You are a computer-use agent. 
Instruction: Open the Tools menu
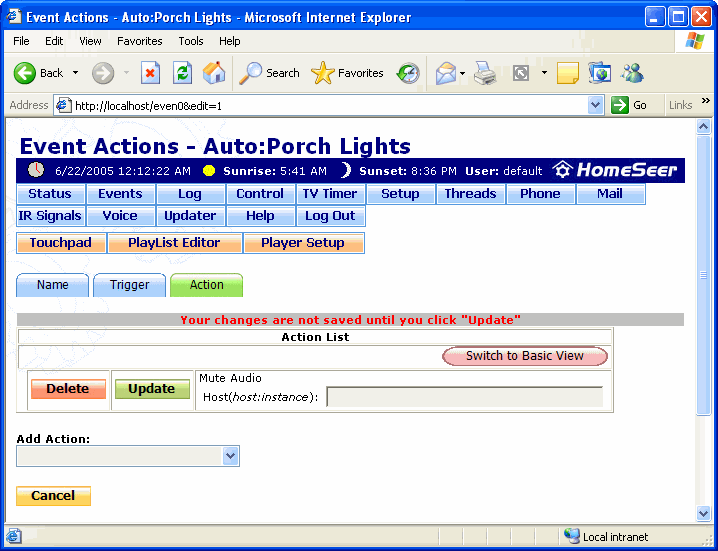(191, 41)
